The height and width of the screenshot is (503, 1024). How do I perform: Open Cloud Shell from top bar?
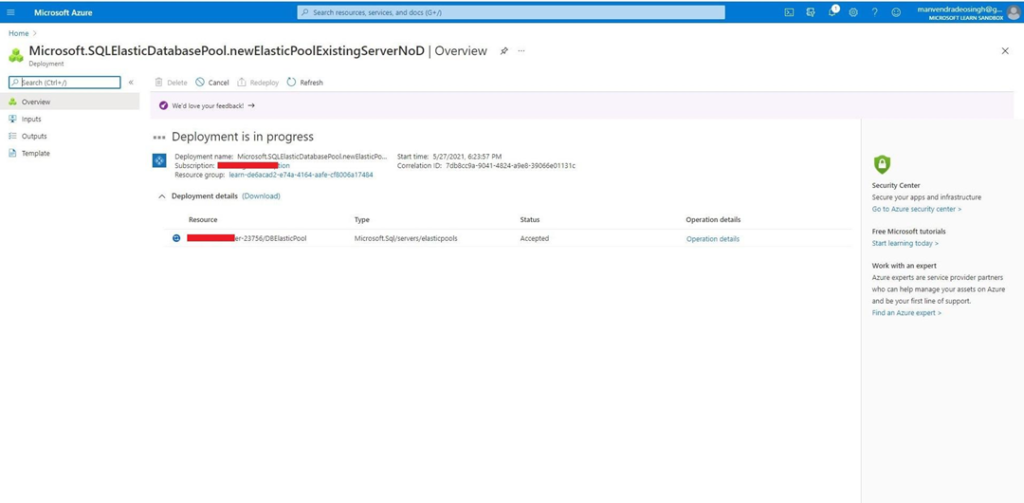pyautogui.click(x=789, y=12)
